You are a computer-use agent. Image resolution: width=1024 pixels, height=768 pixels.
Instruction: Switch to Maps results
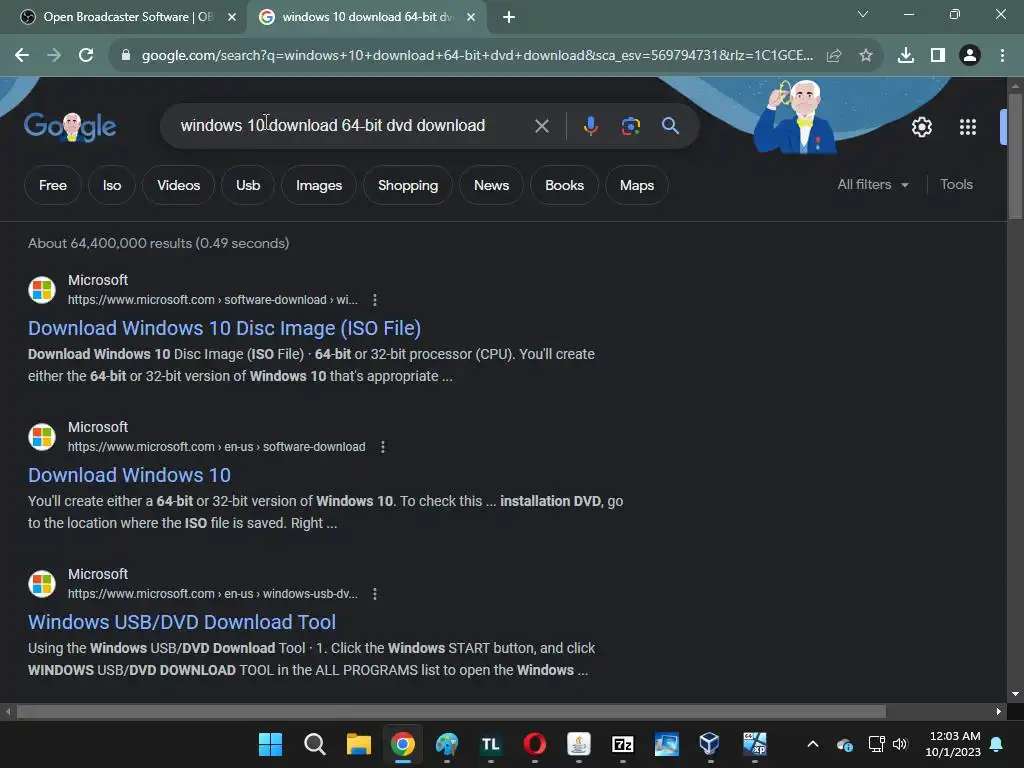coord(637,185)
